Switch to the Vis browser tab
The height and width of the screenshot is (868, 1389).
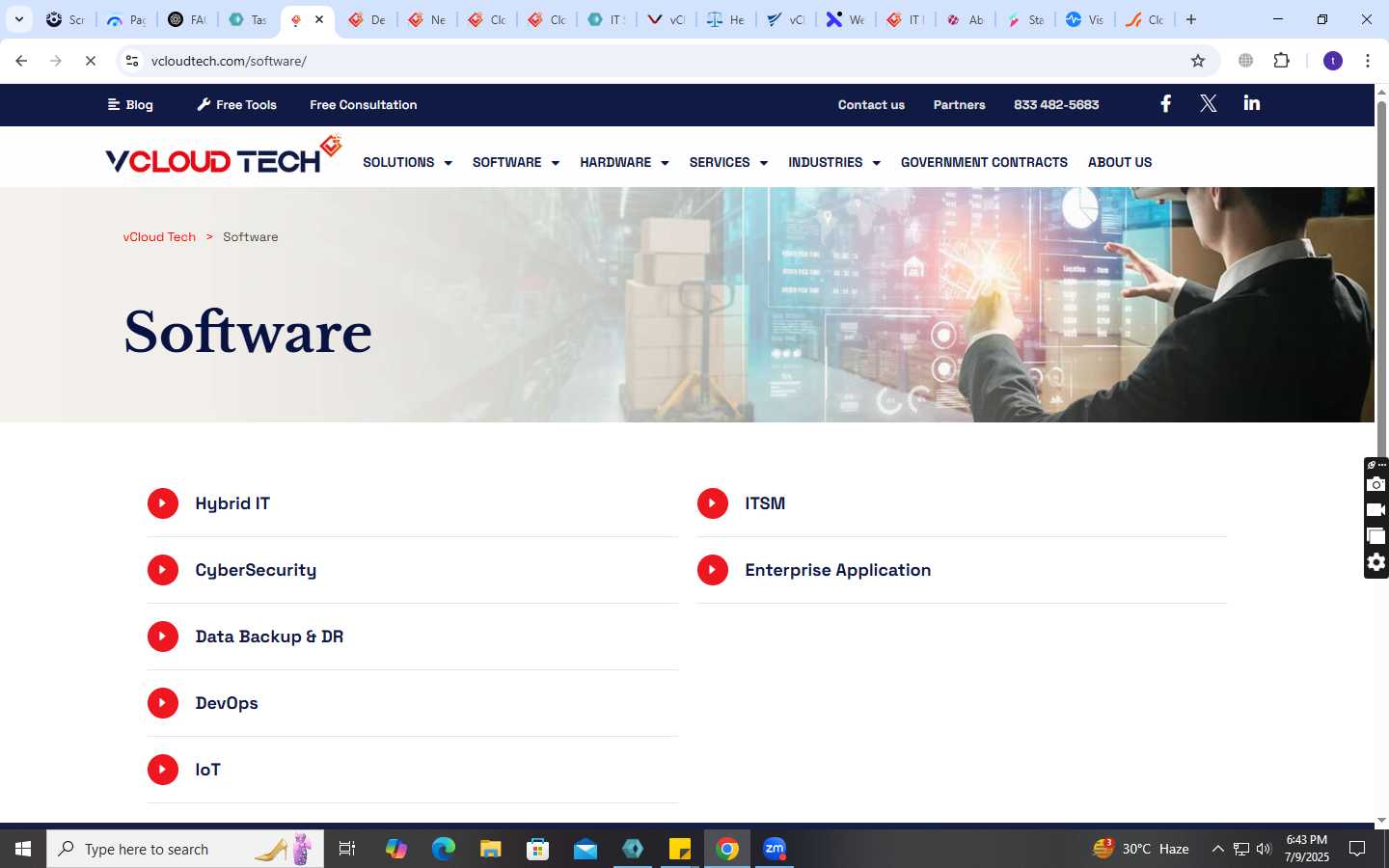1084,19
